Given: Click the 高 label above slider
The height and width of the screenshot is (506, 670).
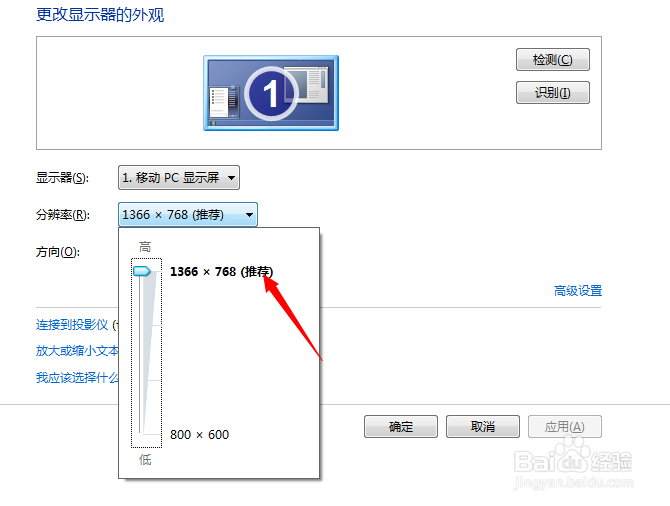Looking at the screenshot, I should pos(145,247).
